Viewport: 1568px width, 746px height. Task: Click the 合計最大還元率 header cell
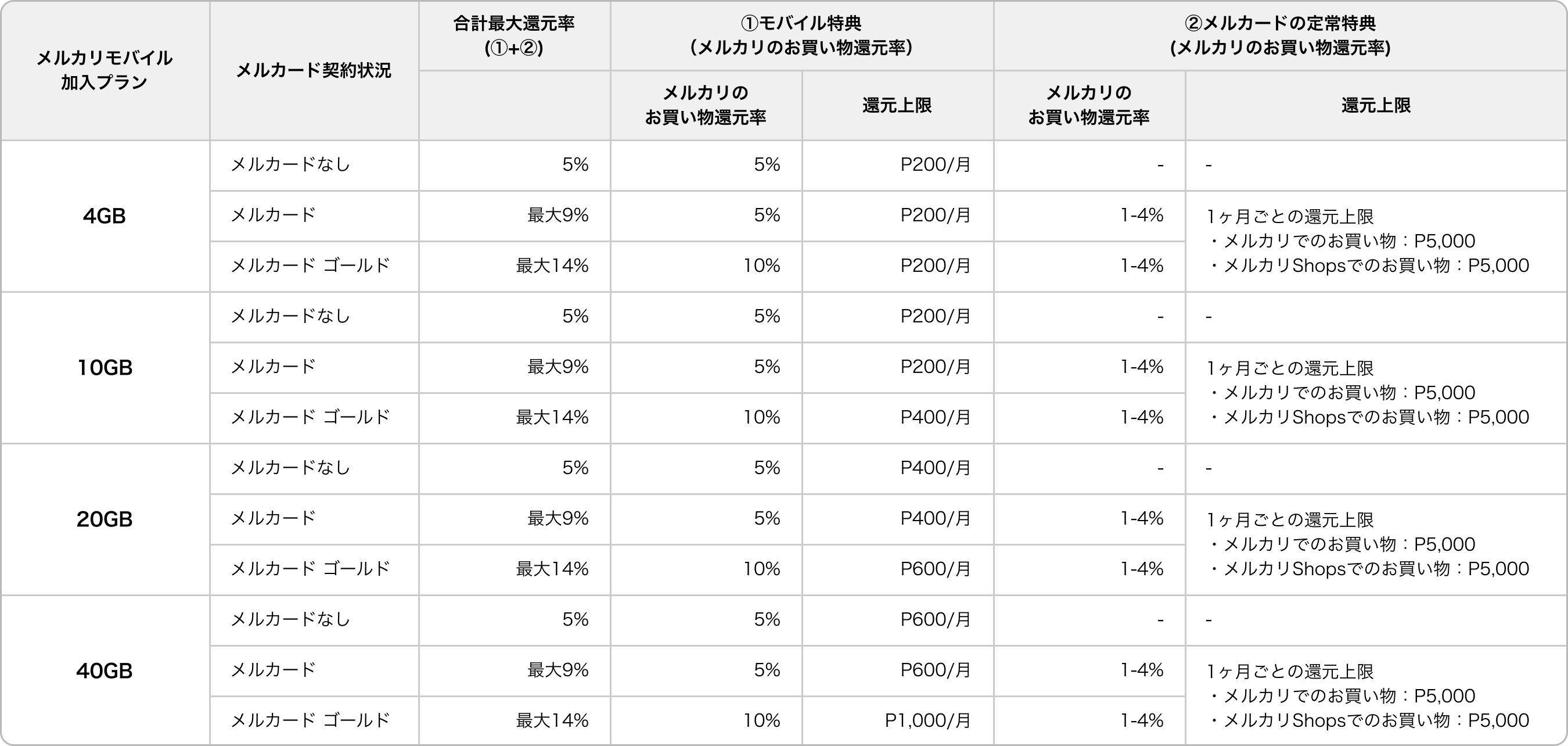[515, 35]
